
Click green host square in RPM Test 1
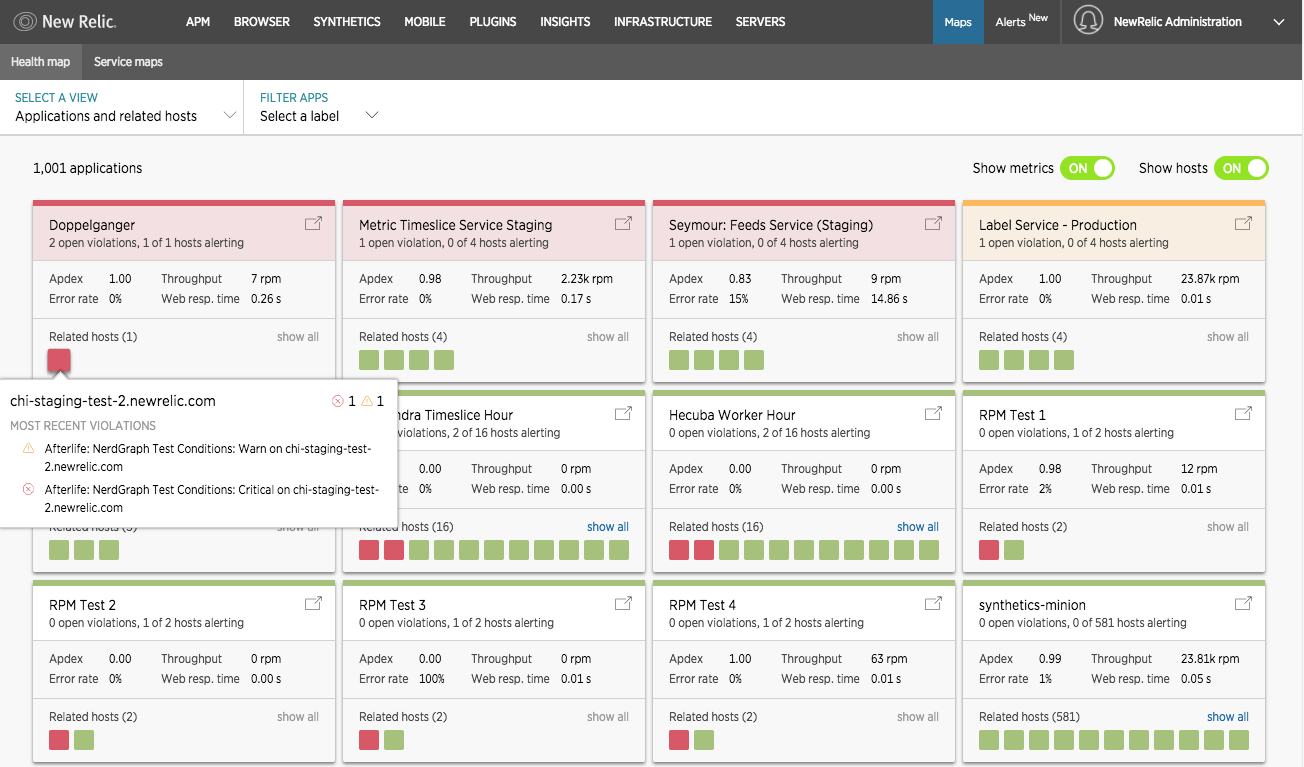[1014, 550]
